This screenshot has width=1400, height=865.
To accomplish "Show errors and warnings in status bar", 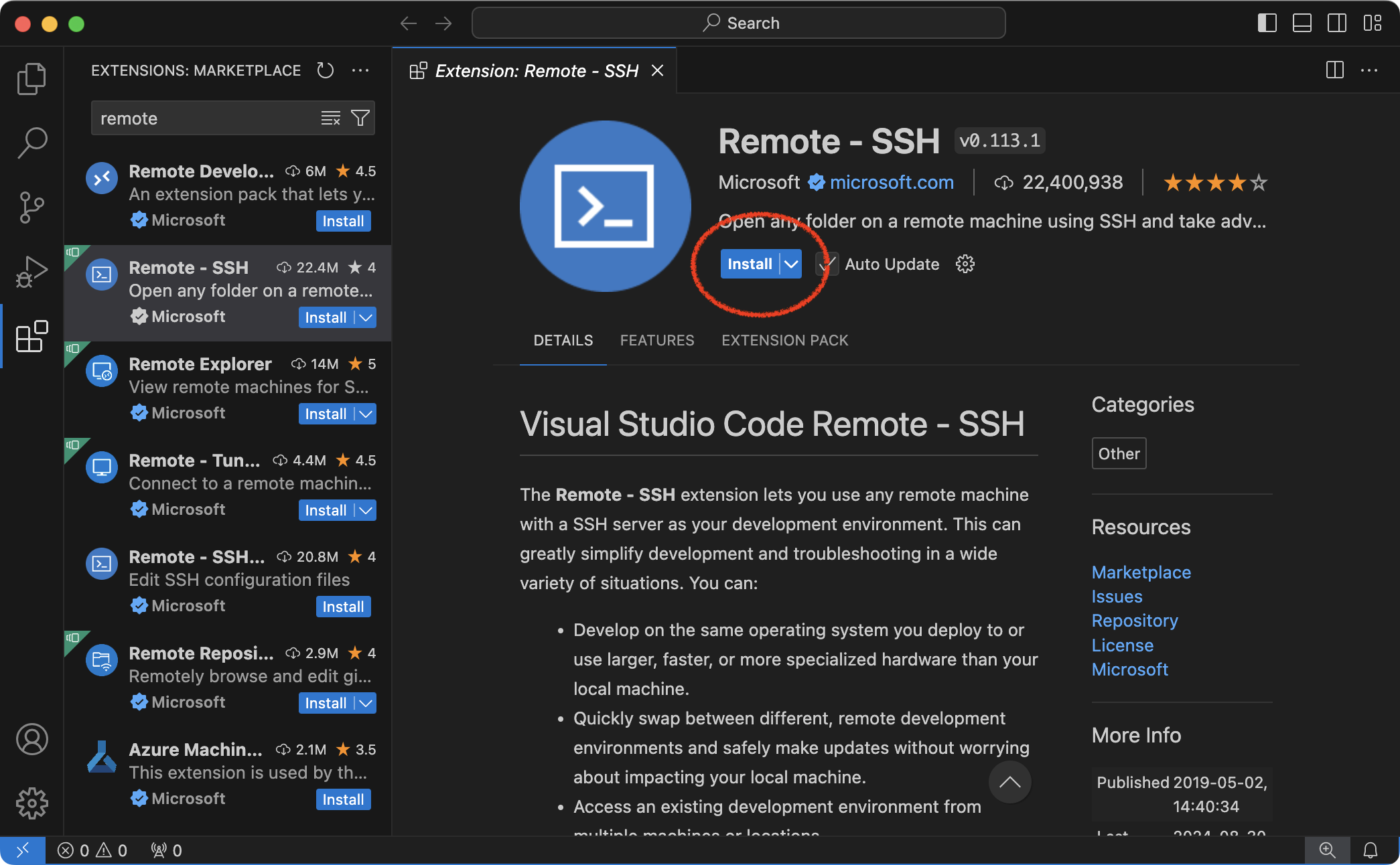I will (x=92, y=850).
